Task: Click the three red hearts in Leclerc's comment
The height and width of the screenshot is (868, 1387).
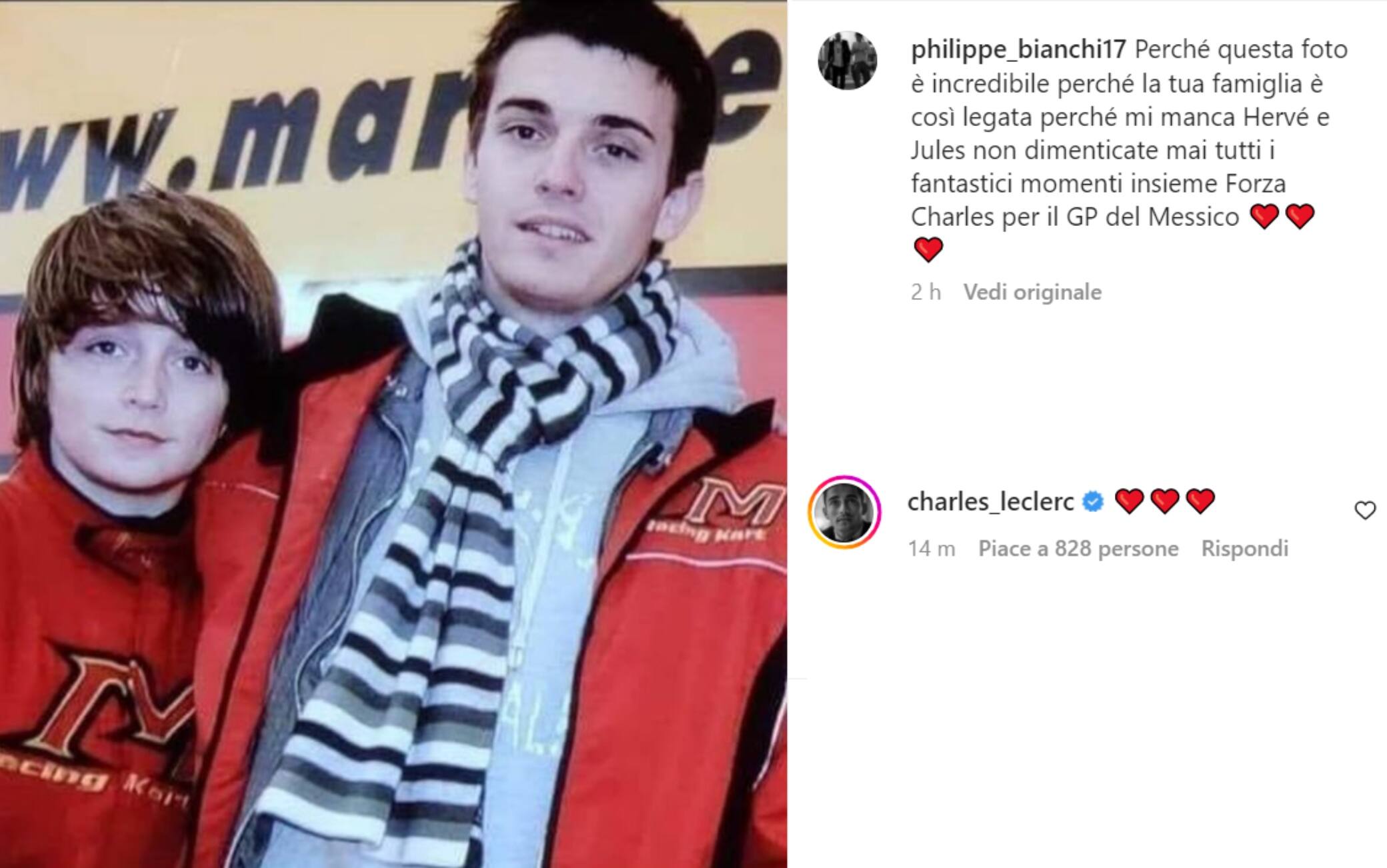Action: pos(1164,501)
